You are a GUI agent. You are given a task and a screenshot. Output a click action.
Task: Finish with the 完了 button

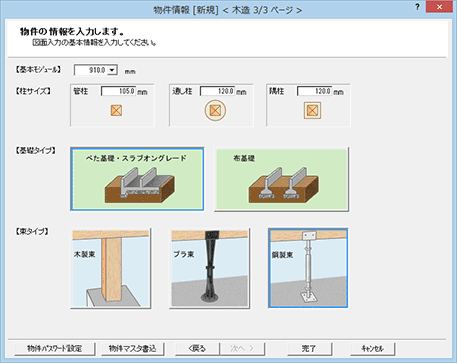click(309, 349)
